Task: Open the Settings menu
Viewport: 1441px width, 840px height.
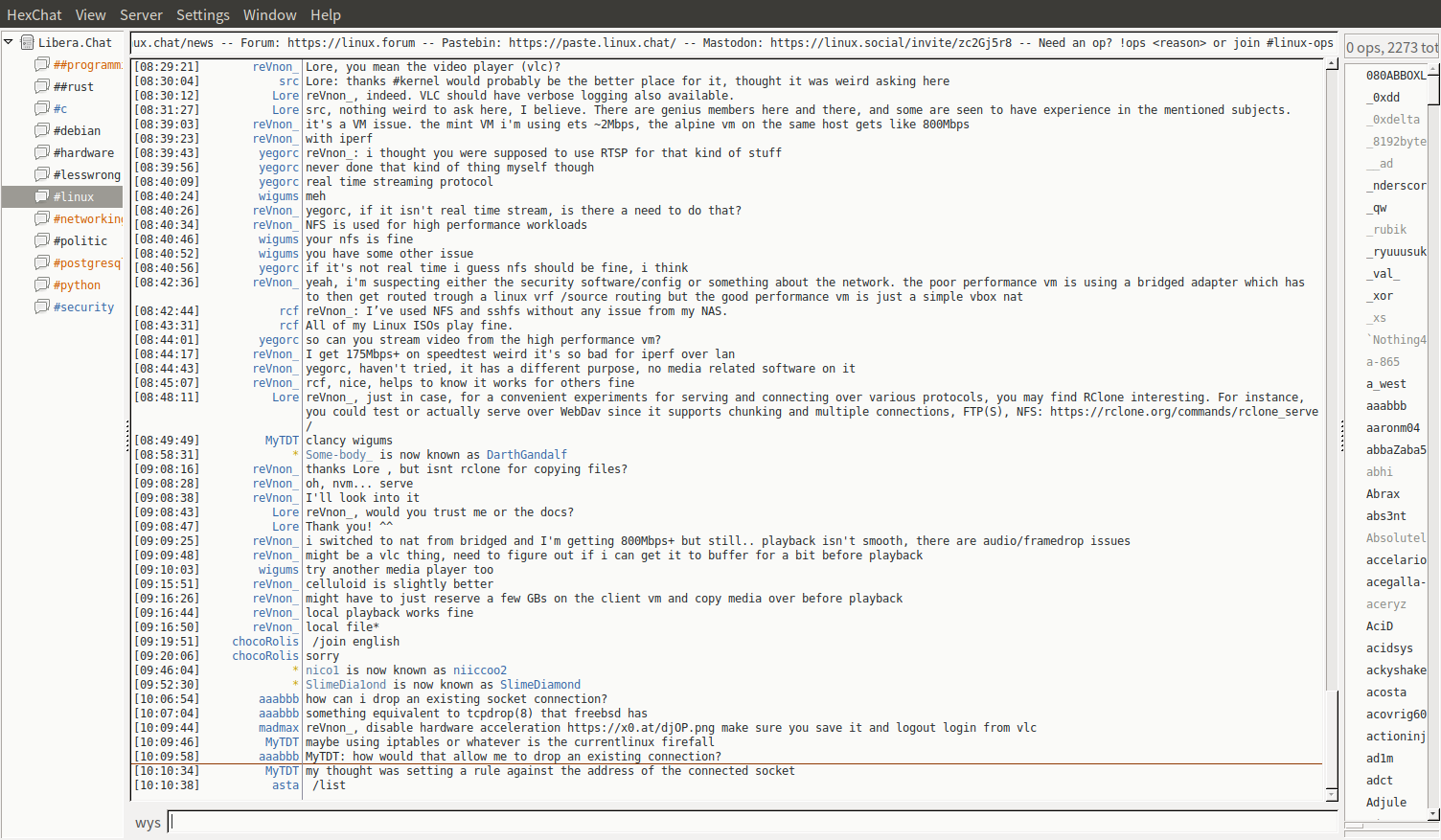Action: (x=202, y=15)
